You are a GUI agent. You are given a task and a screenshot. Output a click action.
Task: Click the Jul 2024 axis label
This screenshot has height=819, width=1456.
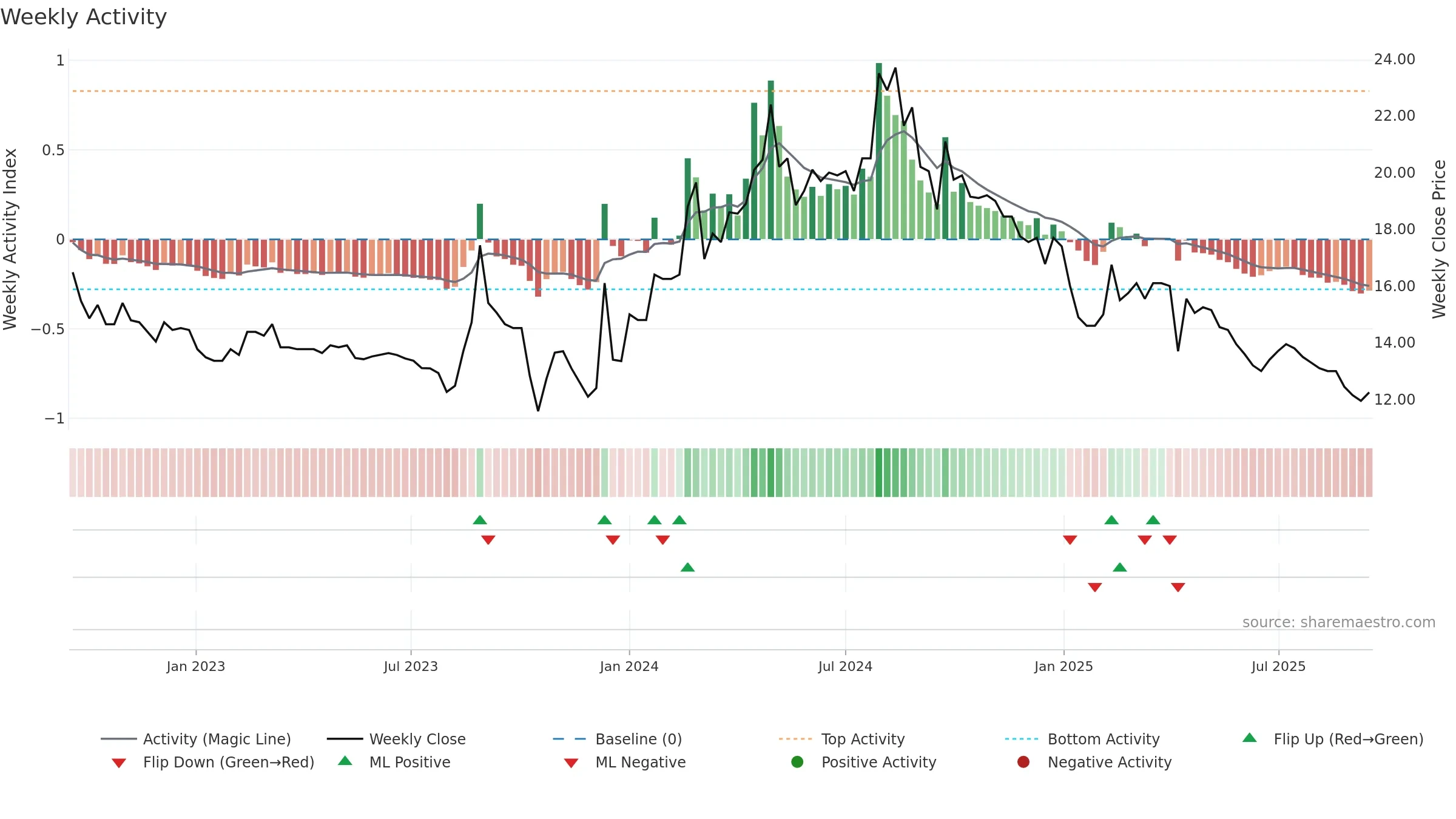coord(845,666)
